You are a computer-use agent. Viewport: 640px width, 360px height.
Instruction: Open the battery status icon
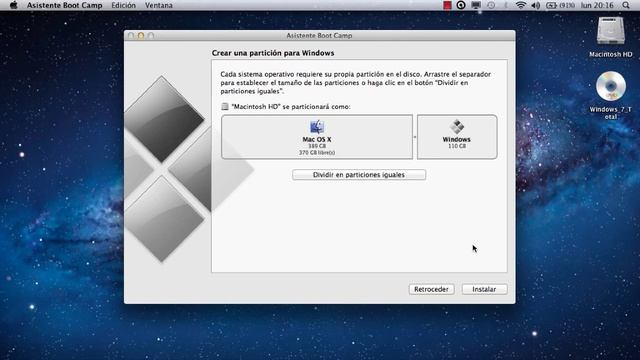coord(560,5)
